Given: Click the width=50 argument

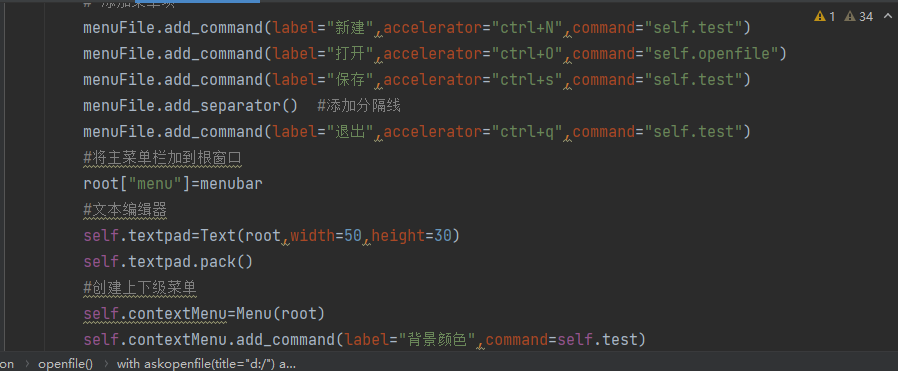Looking at the screenshot, I should [326, 236].
